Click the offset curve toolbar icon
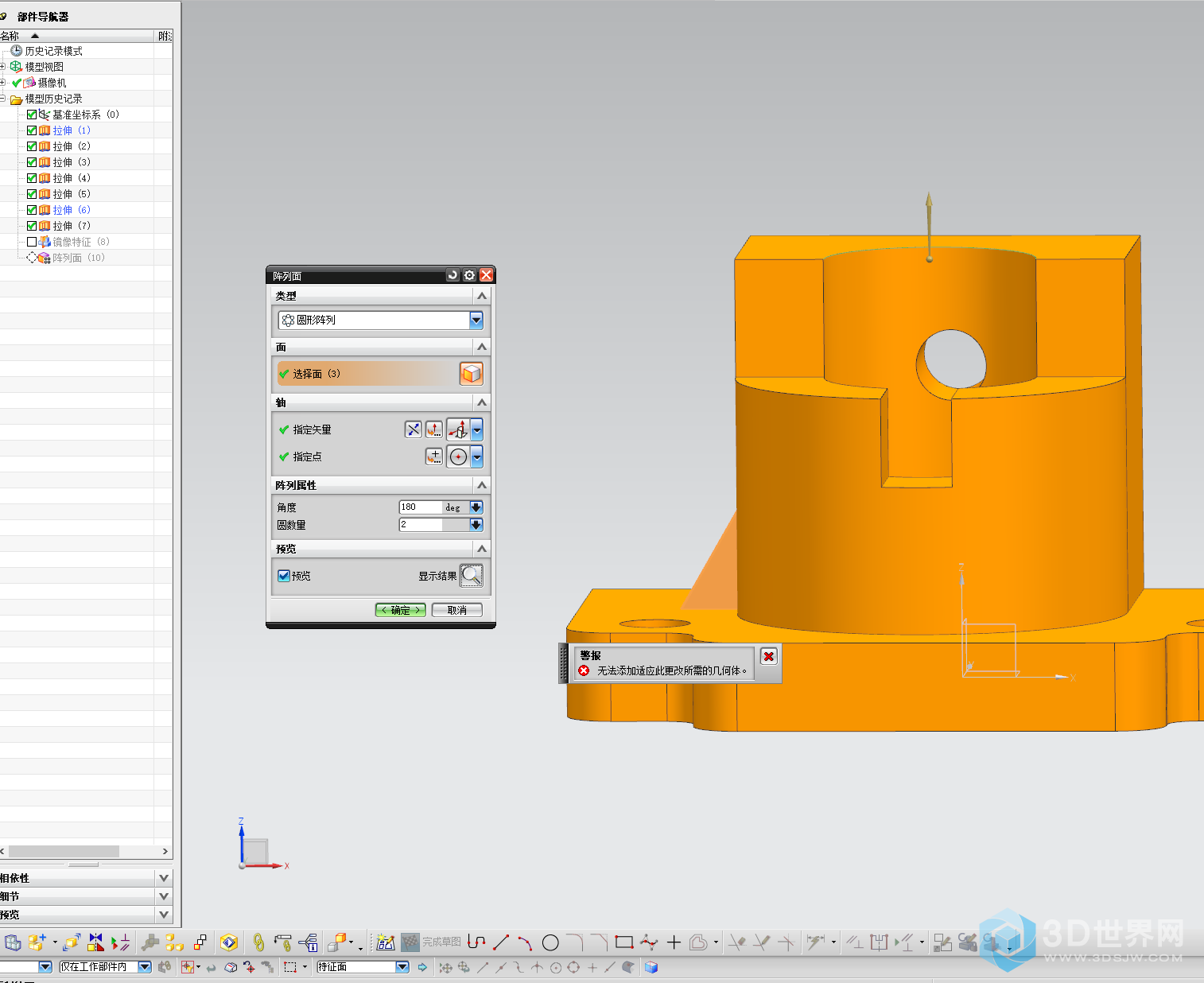The height and width of the screenshot is (983, 1204). (x=698, y=942)
